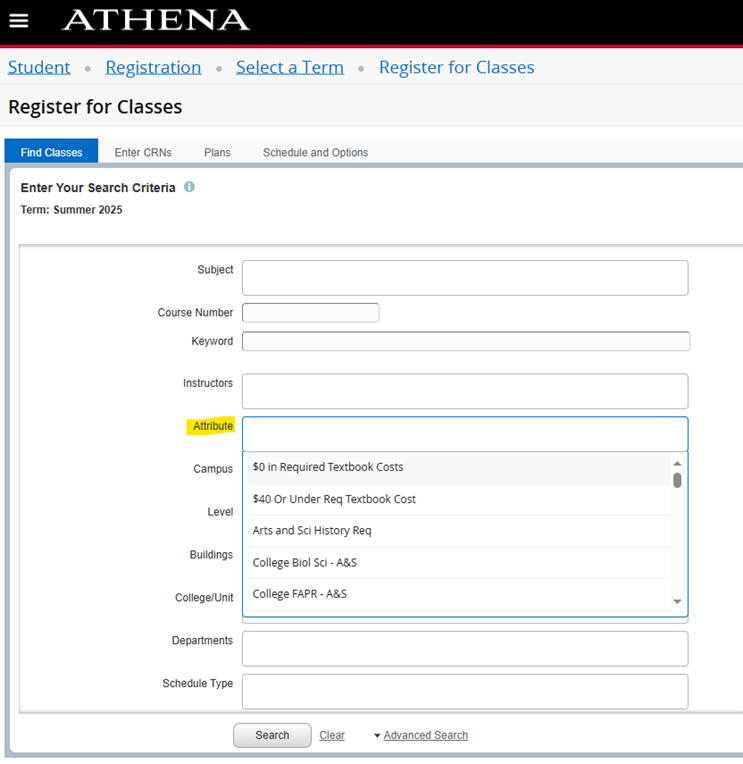
Task: Open the hamburger menu icon
Action: [19, 21]
